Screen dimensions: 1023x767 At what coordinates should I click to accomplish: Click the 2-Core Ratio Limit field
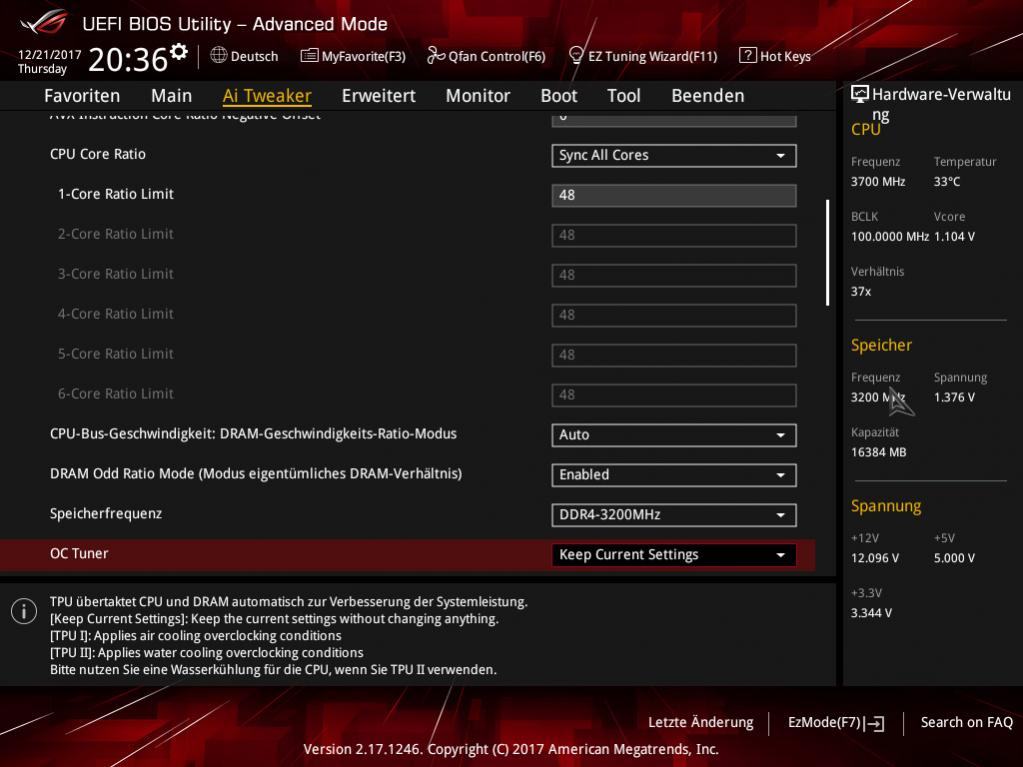click(674, 235)
